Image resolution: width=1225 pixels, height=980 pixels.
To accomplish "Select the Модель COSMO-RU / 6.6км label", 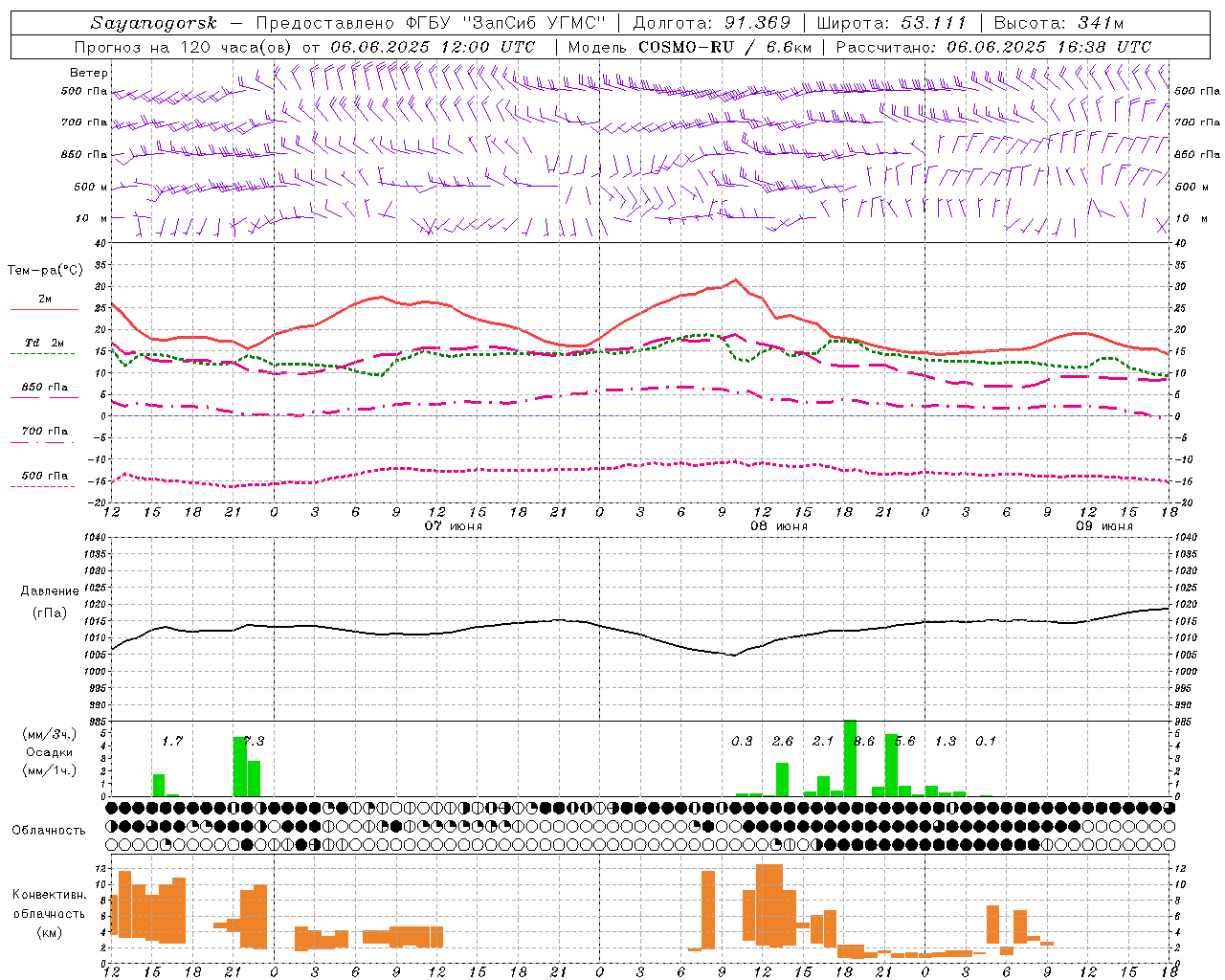I will click(690, 47).
